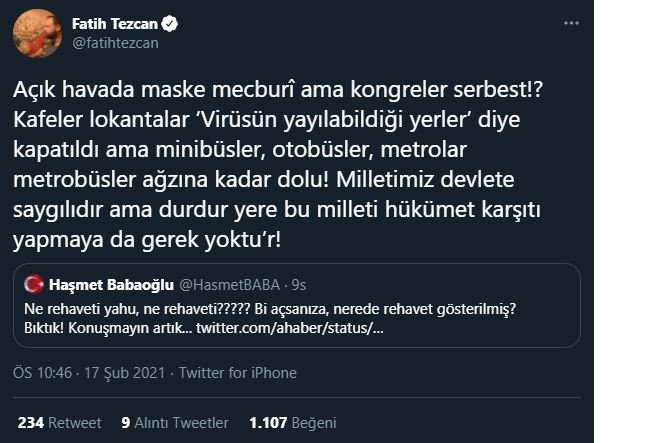Click the ÖS 10:46 tweet time
Screen dimensions: 652x443
[42, 373]
